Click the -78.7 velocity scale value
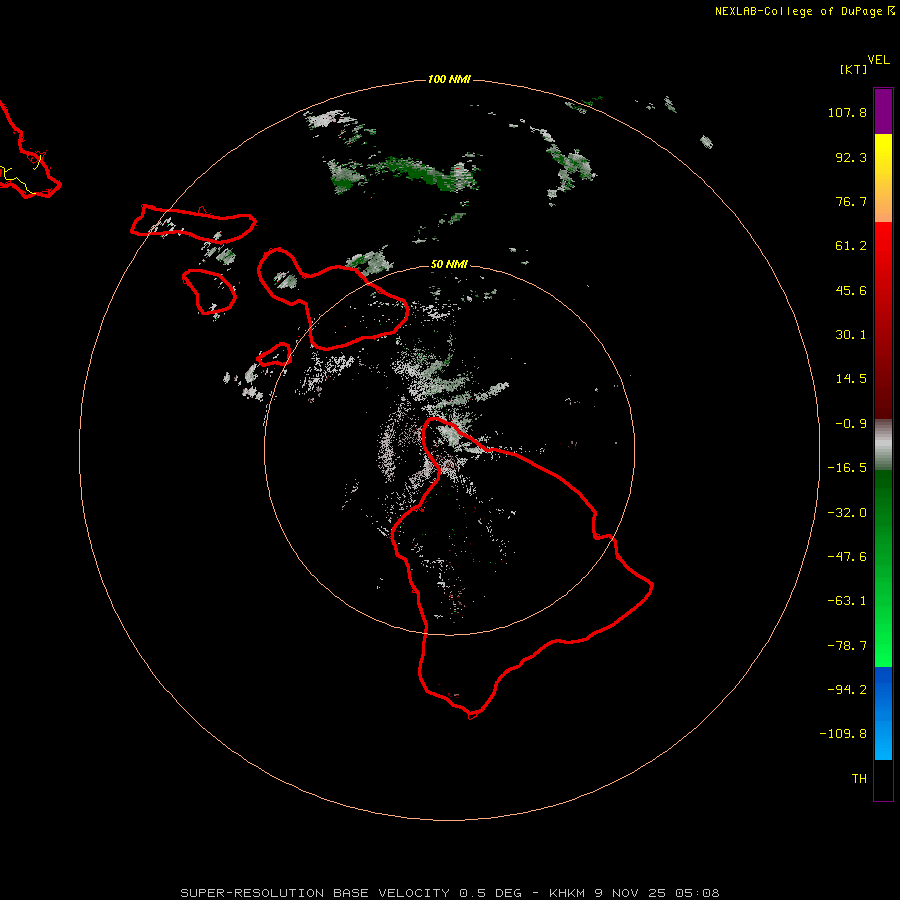The width and height of the screenshot is (900, 900). (x=847, y=646)
